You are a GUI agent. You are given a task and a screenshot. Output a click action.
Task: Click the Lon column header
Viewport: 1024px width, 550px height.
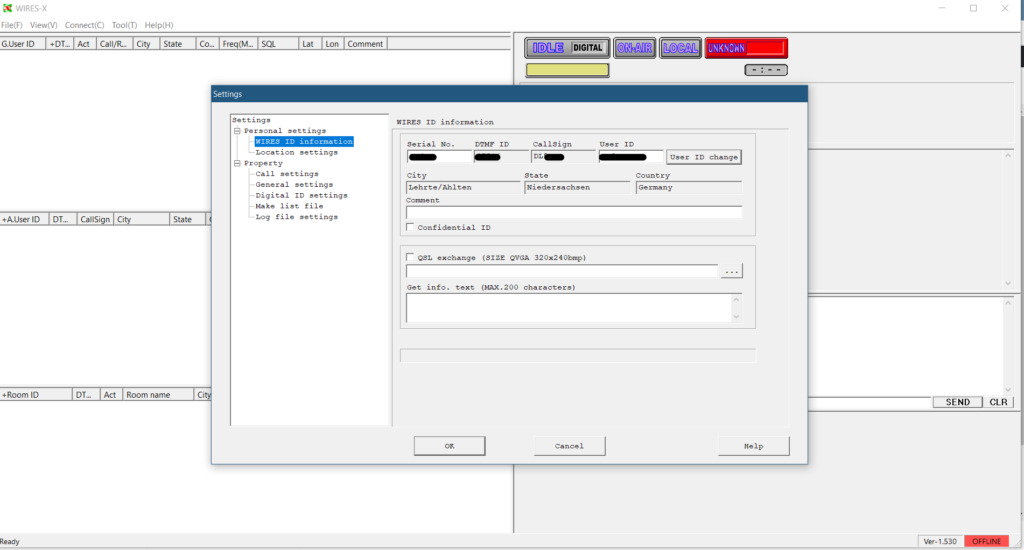pos(332,44)
